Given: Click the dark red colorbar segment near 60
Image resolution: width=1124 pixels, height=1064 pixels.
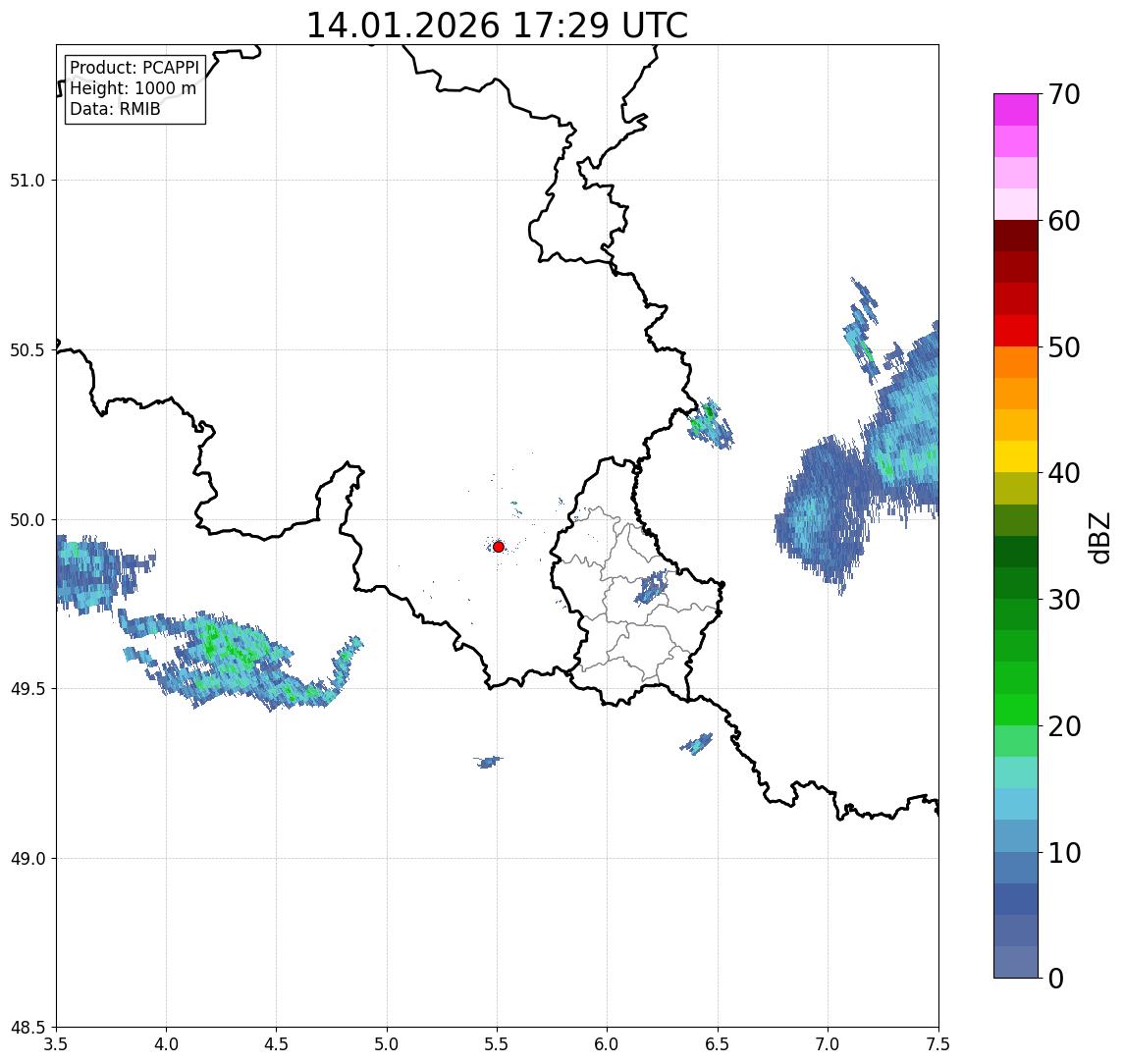Looking at the screenshot, I should pyautogui.click(x=1016, y=236).
